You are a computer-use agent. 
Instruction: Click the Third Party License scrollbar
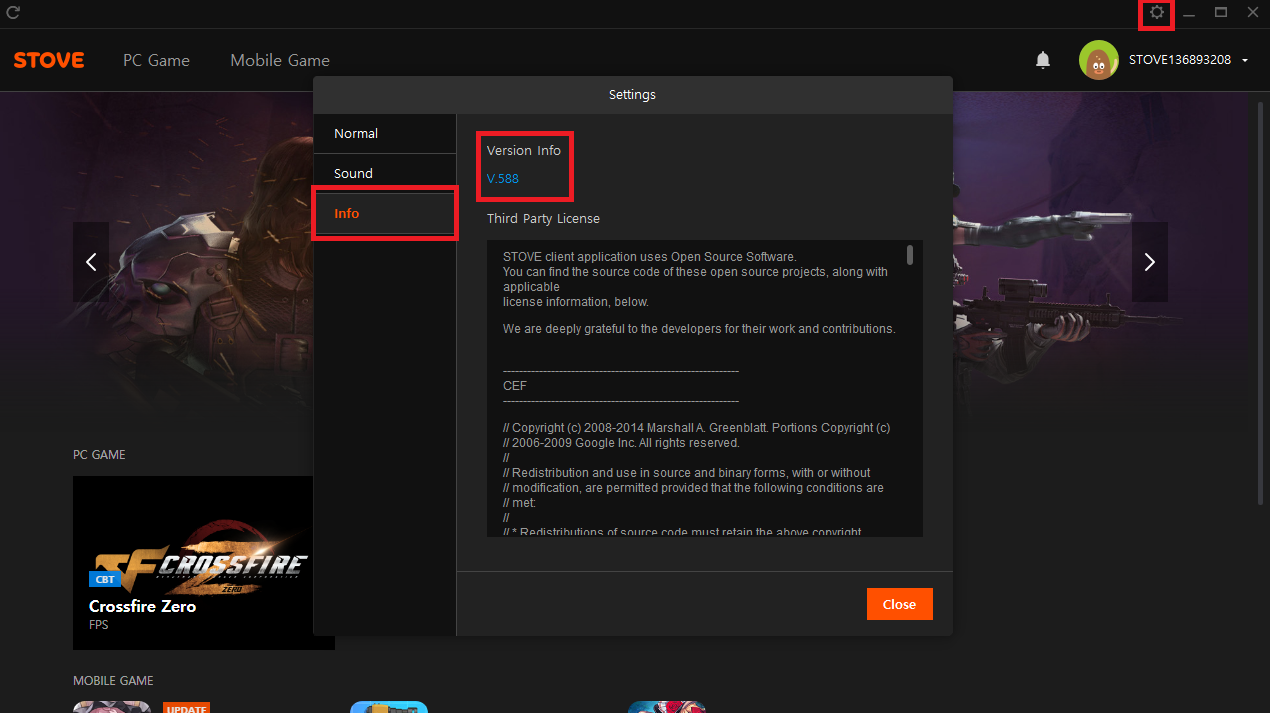click(910, 255)
